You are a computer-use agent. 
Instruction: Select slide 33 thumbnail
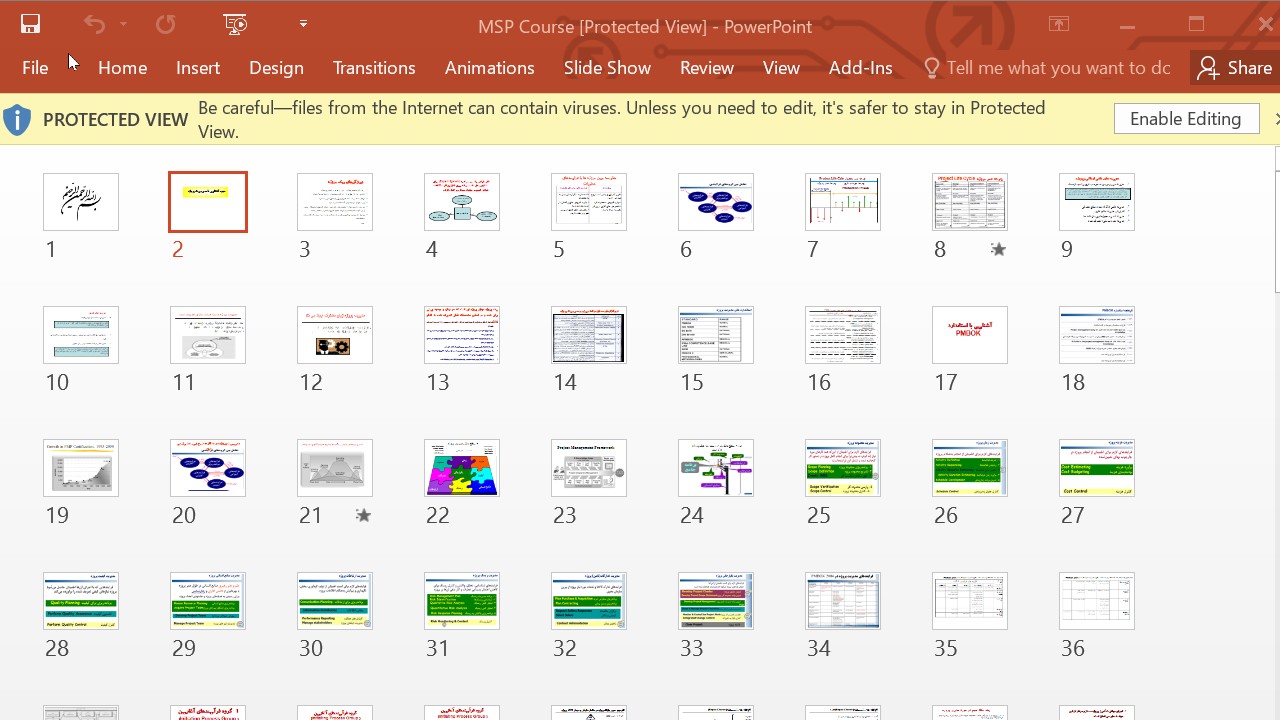coord(716,601)
